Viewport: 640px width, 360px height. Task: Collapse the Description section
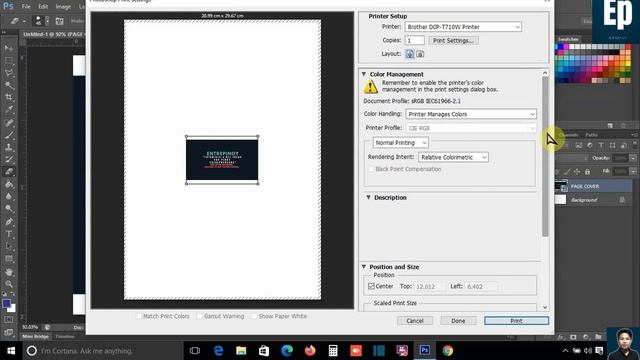tap(368, 198)
